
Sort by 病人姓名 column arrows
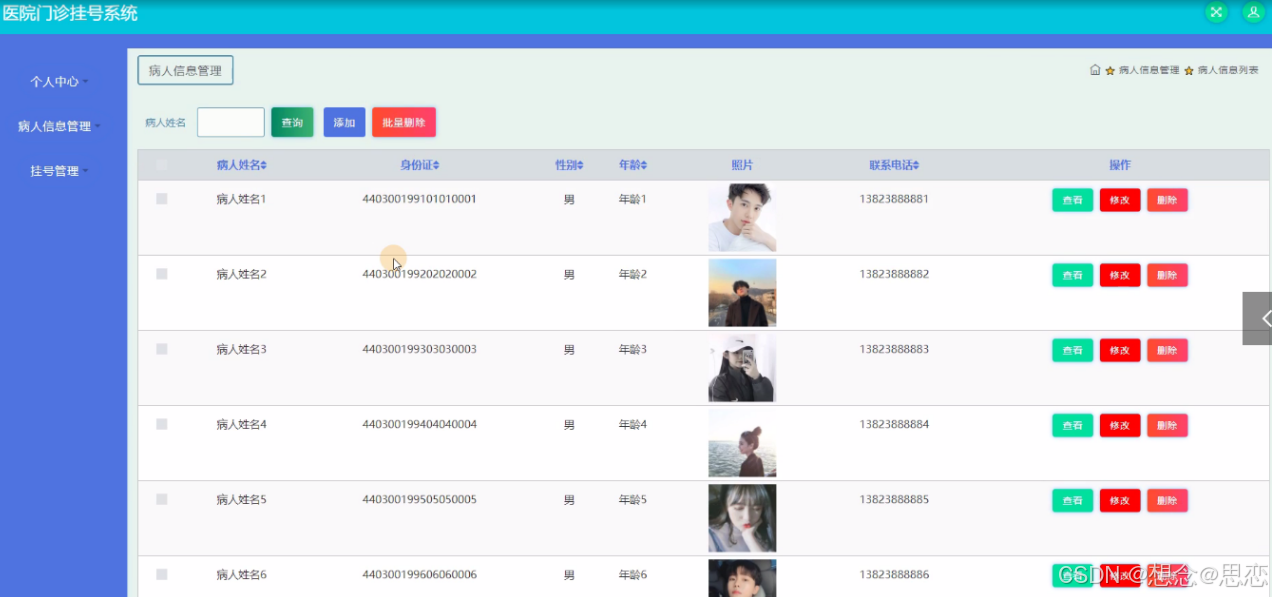pos(263,165)
